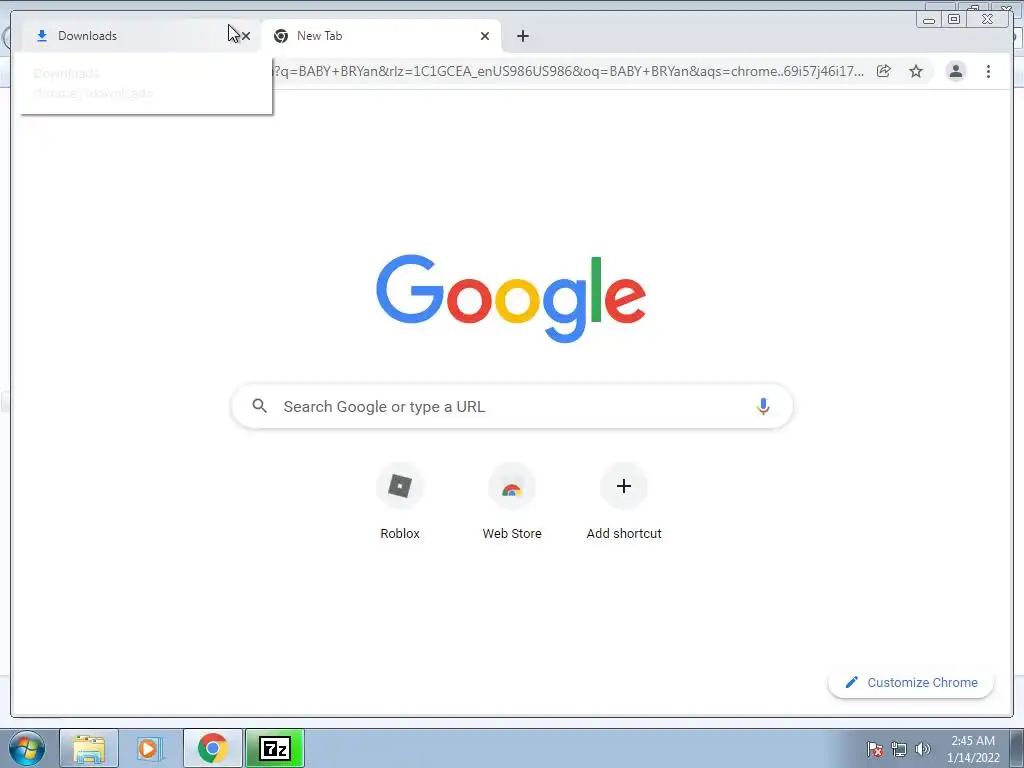Click the address bar URL text

point(568,71)
